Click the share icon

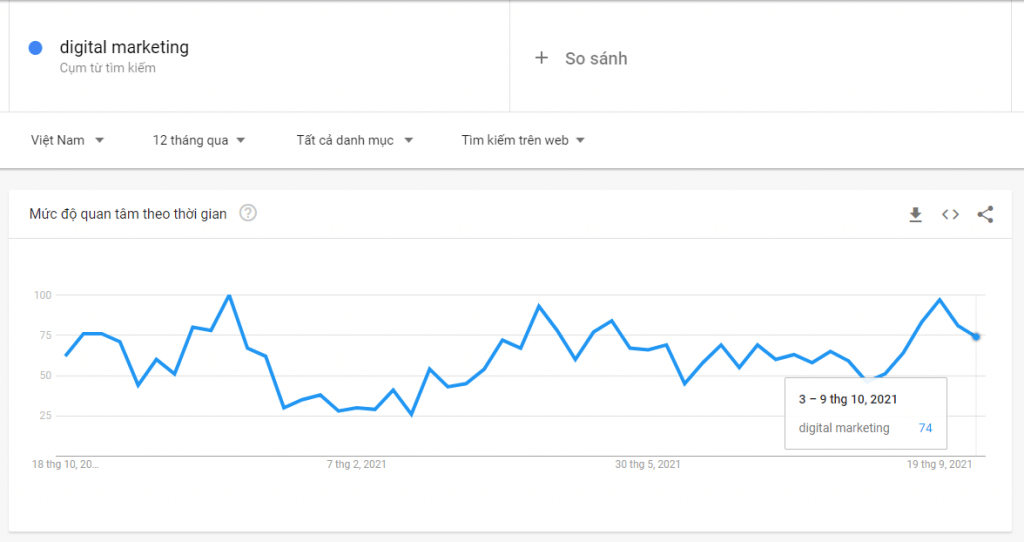[x=985, y=214]
